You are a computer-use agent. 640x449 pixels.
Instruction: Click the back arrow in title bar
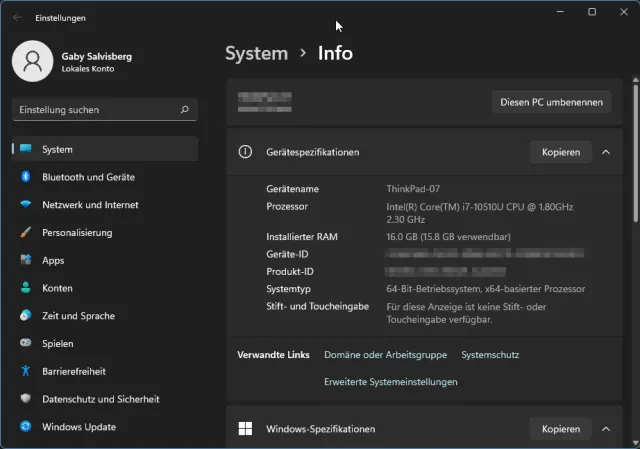[x=17, y=17]
